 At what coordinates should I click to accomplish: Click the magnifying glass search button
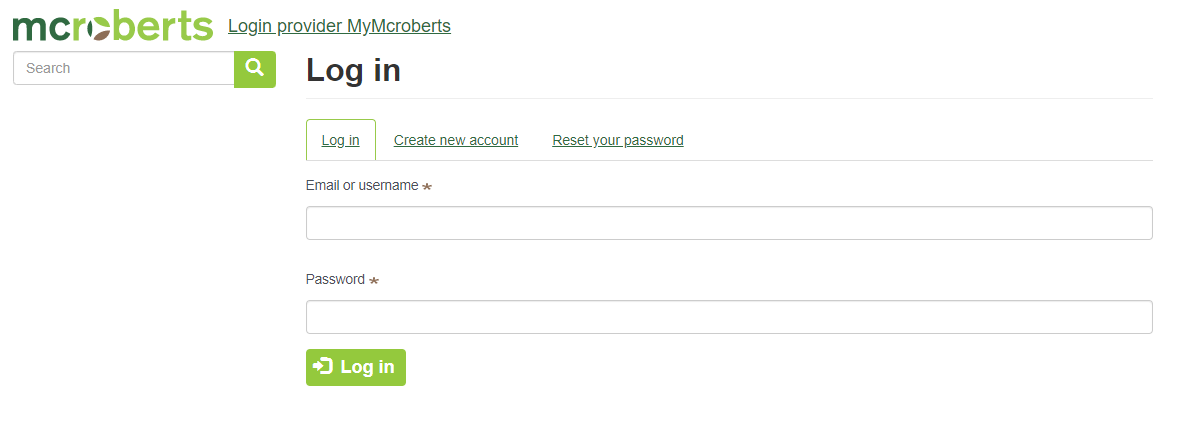(x=255, y=70)
